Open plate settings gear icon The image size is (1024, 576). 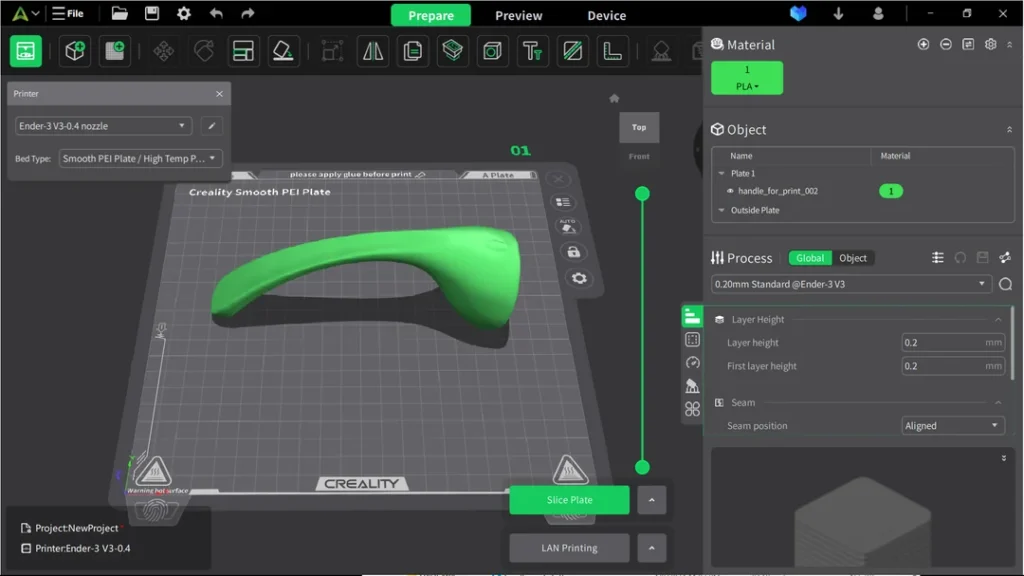tap(579, 278)
